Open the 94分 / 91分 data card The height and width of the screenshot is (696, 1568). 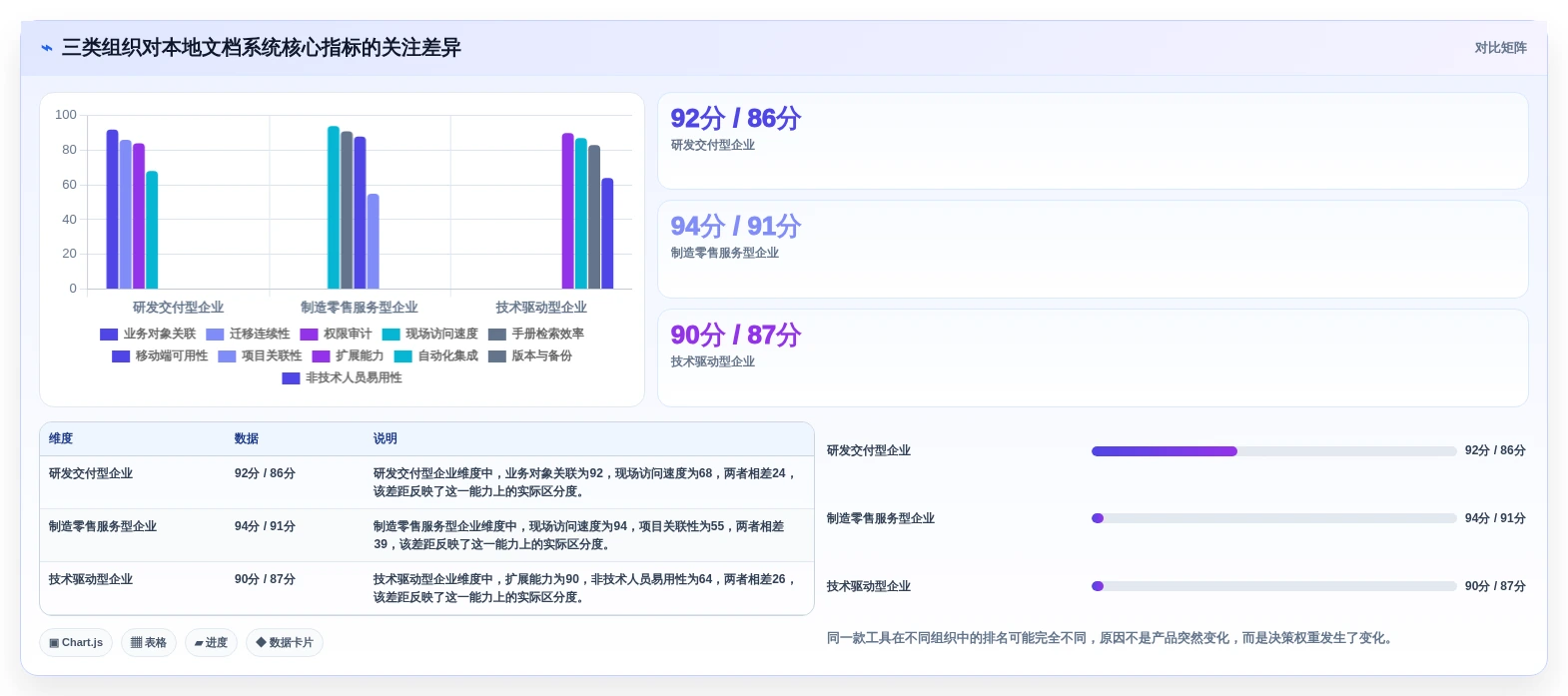point(1093,250)
